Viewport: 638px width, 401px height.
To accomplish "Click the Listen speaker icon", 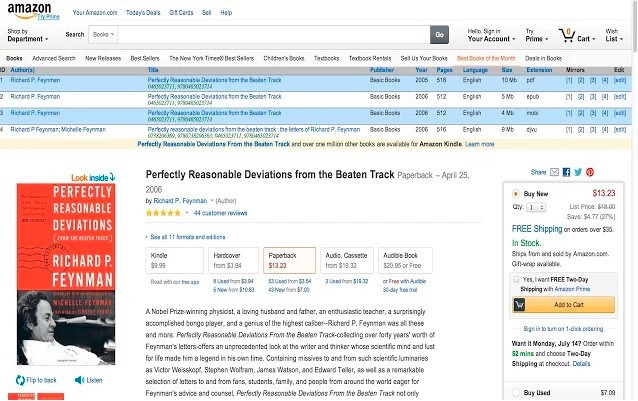I will 79,380.
